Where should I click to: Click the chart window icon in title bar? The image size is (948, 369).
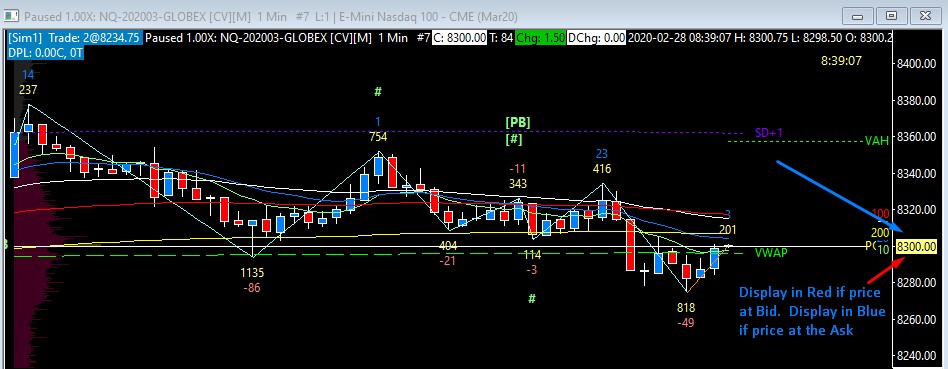tap(12, 15)
